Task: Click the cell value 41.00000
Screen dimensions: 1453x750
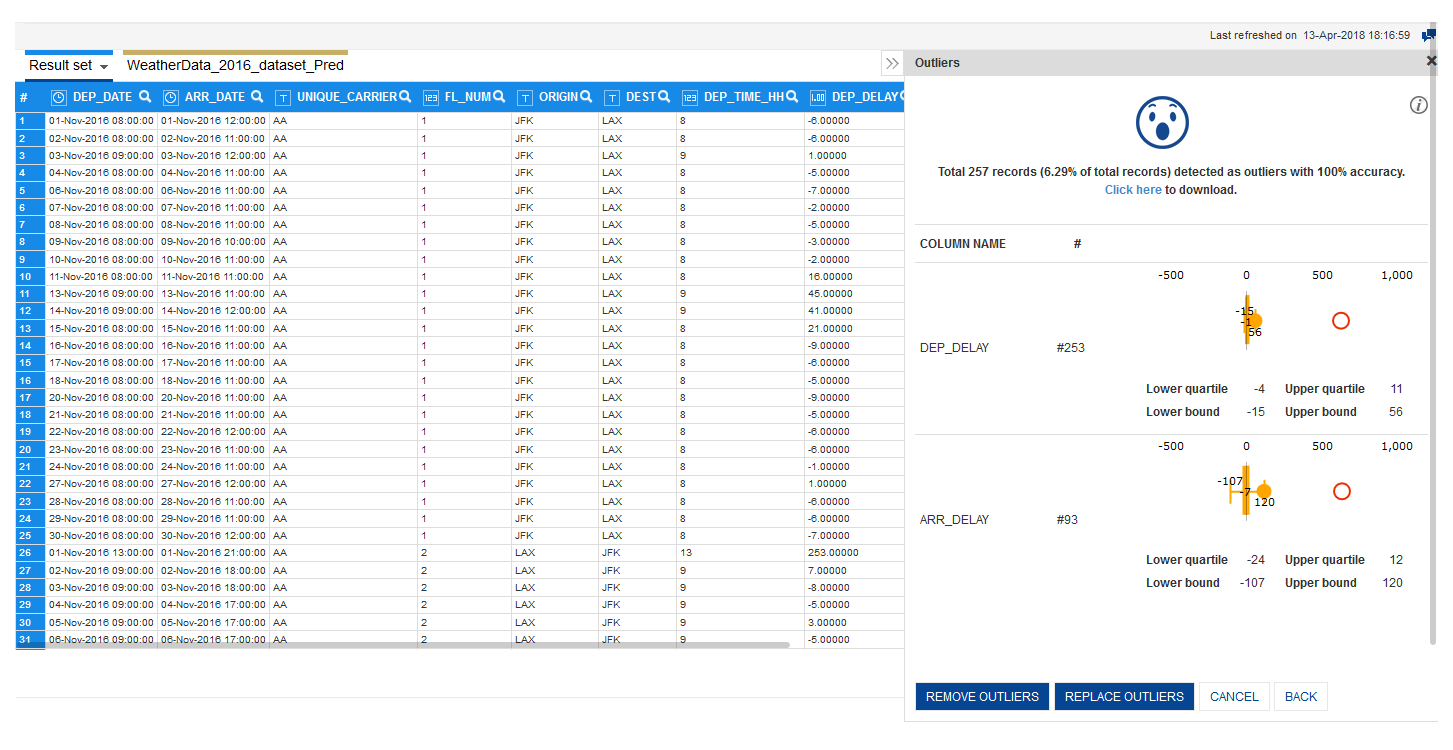Action: point(830,311)
